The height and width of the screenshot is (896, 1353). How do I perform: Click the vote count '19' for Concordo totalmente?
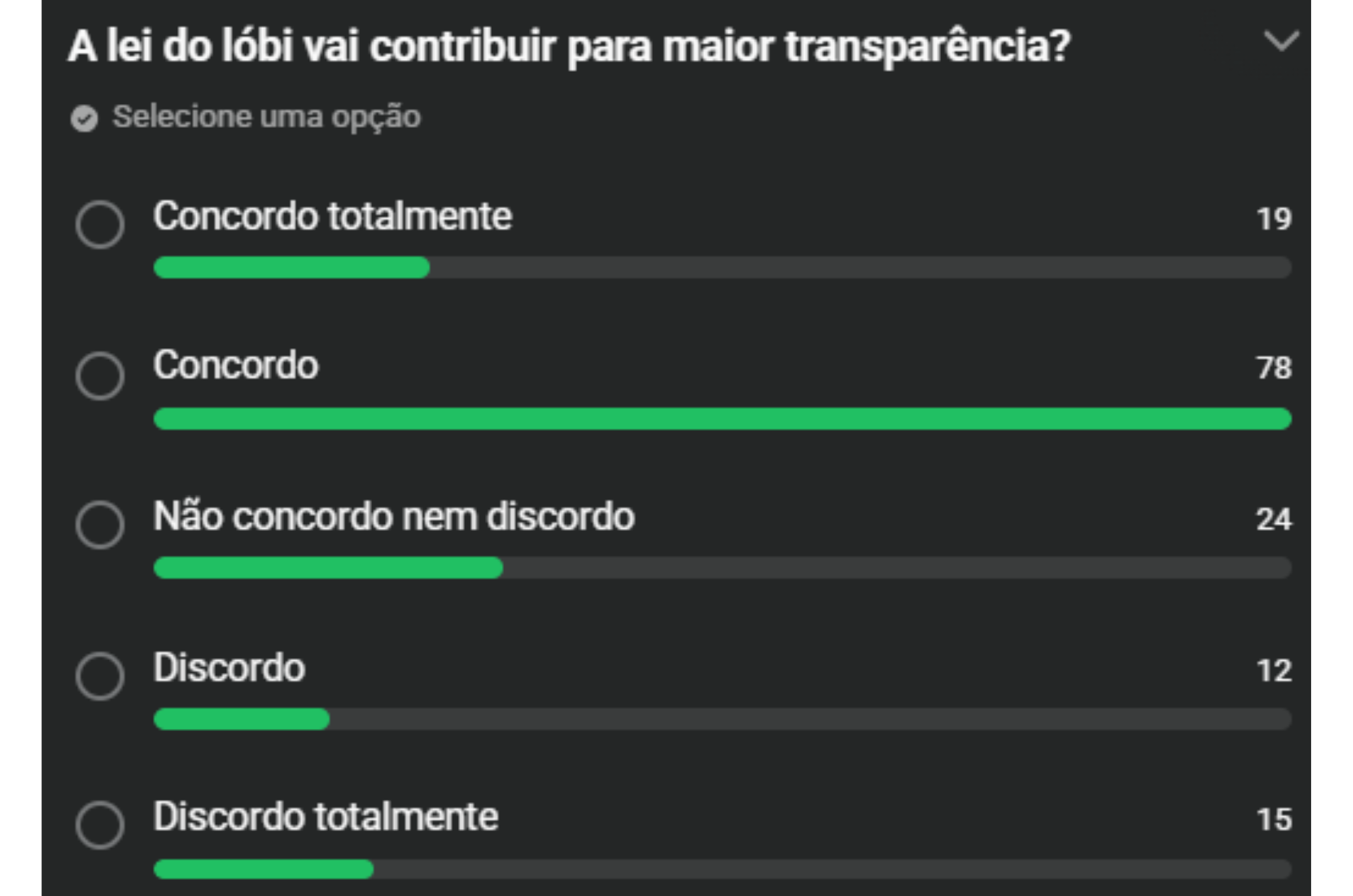1276,220
